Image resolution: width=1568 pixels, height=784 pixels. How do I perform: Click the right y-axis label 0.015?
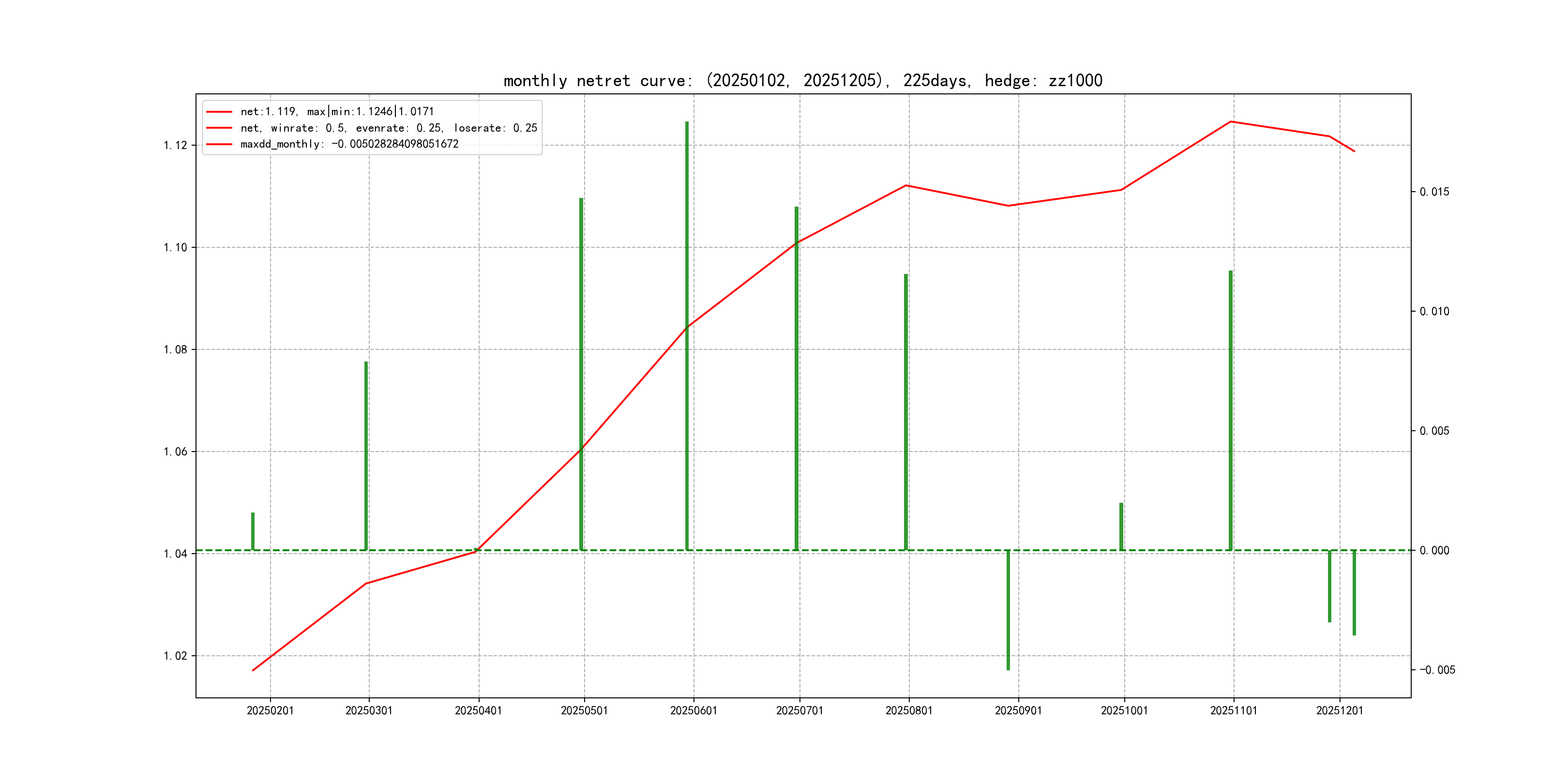tap(1434, 192)
